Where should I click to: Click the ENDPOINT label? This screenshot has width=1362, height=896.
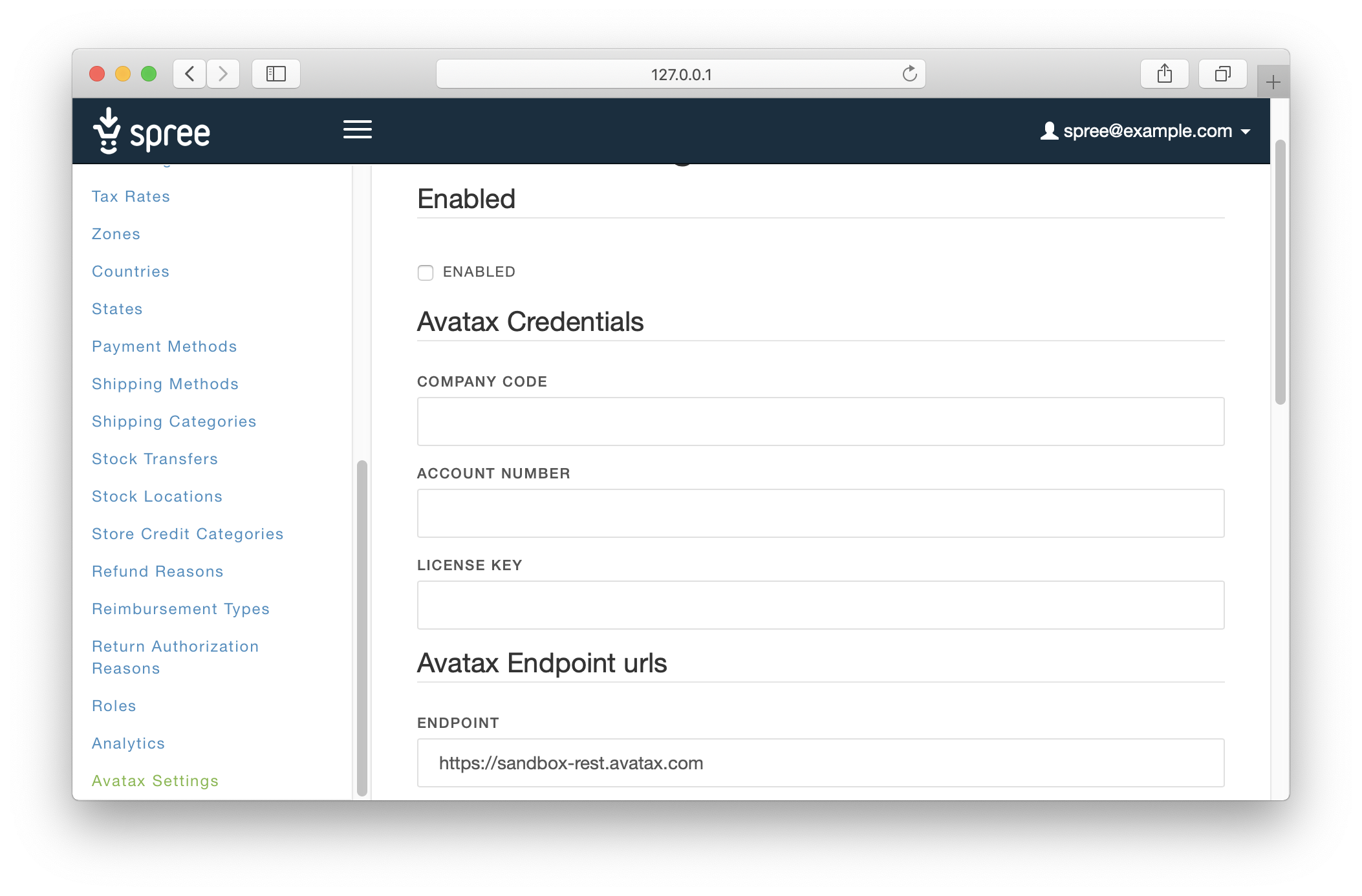click(x=458, y=723)
